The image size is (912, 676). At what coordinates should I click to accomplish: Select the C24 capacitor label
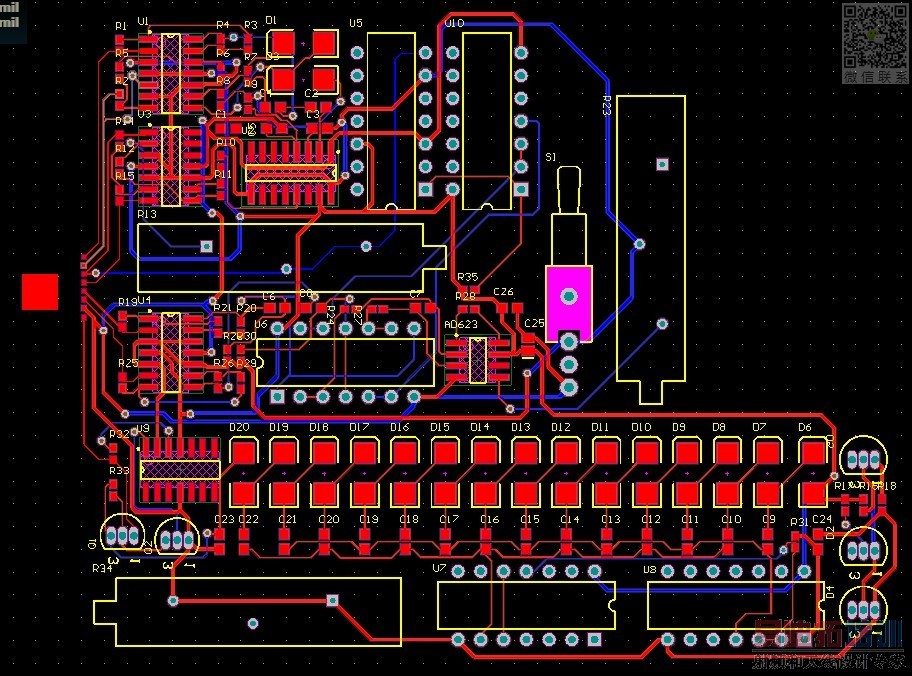(822, 519)
